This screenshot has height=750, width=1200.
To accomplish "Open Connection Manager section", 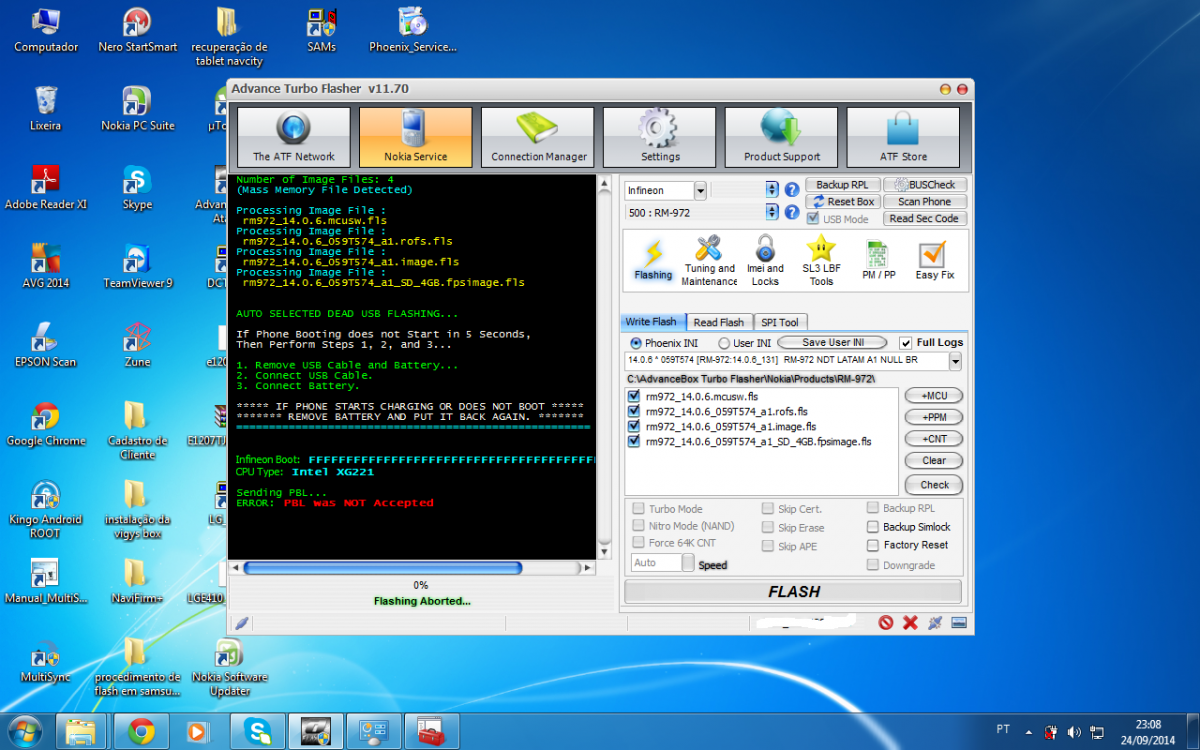I will (x=538, y=137).
